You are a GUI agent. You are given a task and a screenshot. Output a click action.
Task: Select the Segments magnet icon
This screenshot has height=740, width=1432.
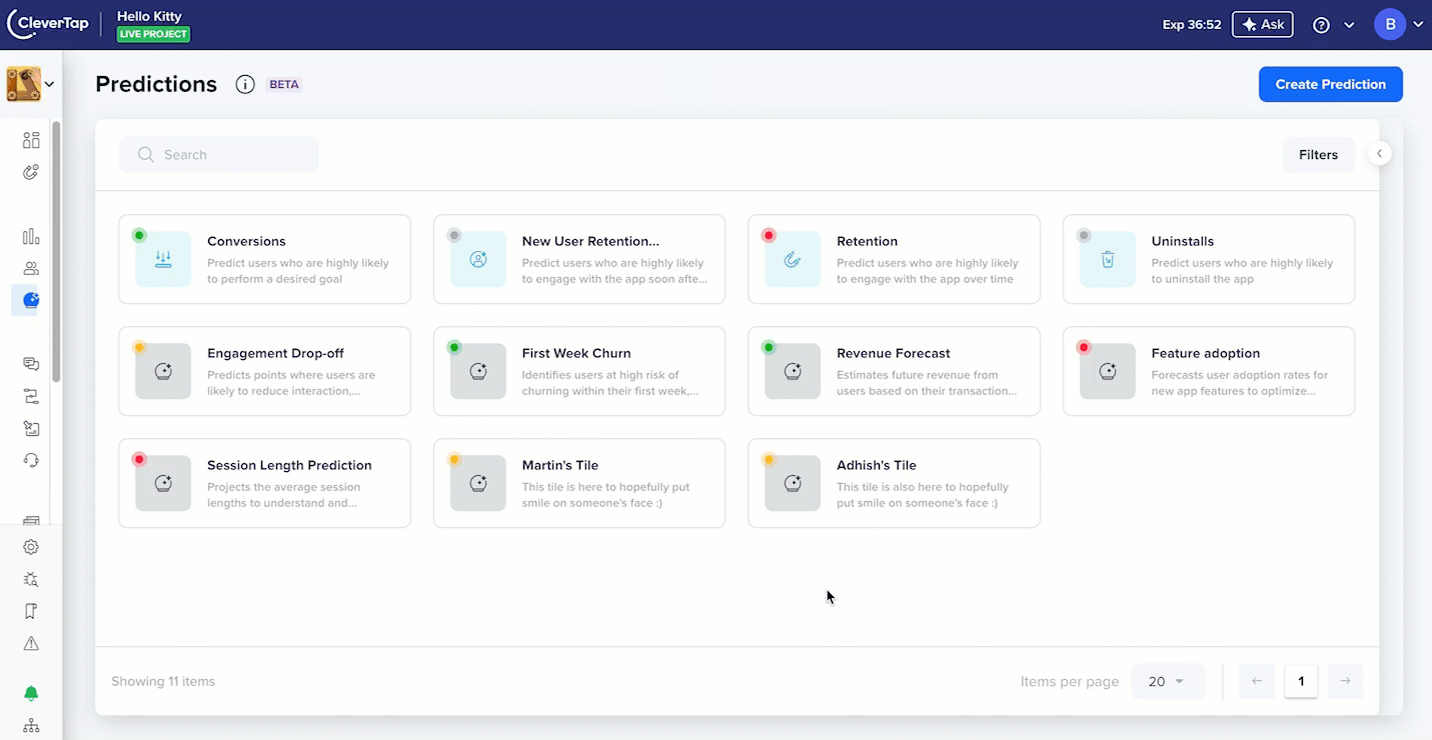pos(30,172)
